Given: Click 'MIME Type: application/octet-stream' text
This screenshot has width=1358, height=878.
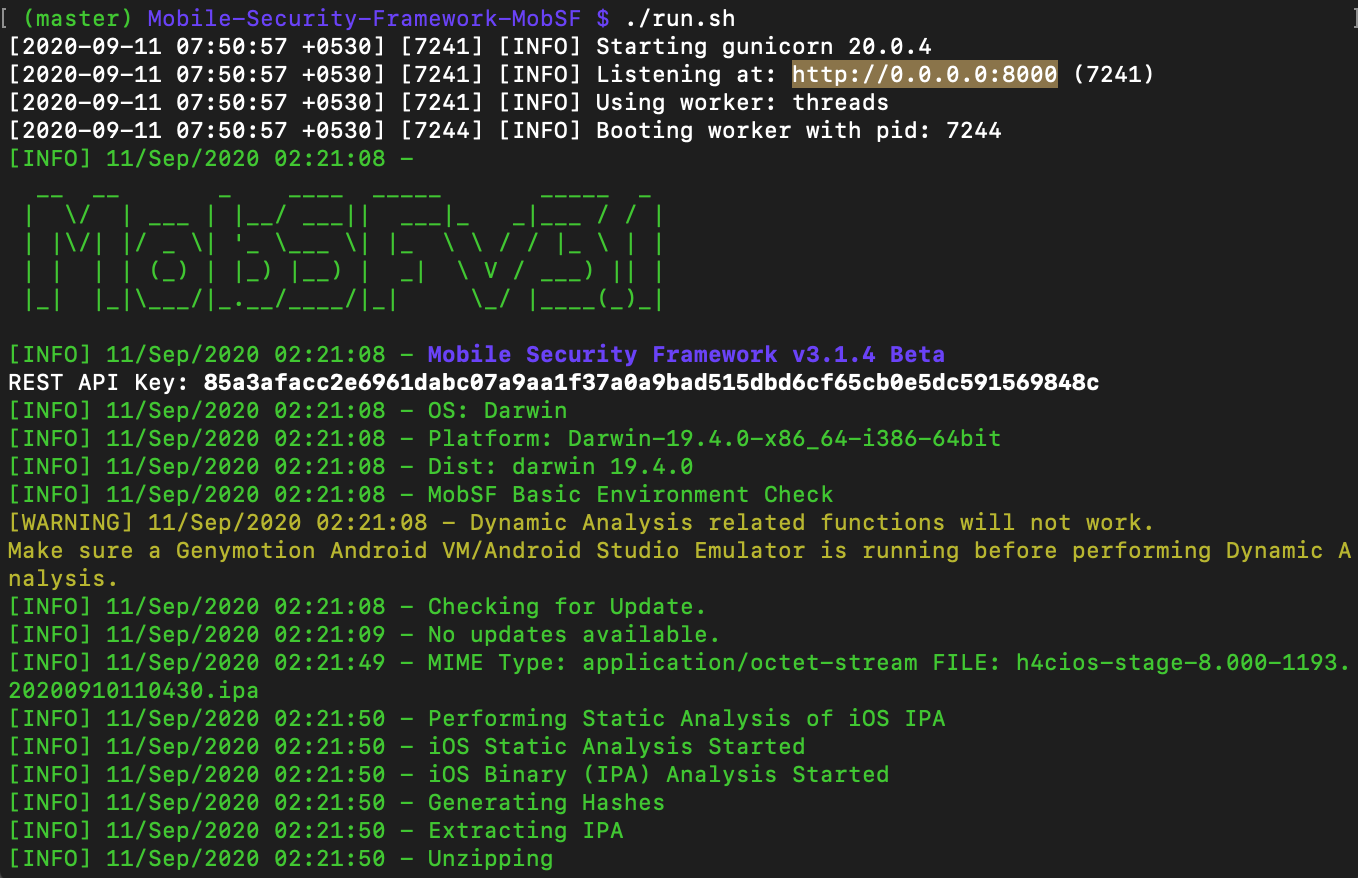Looking at the screenshot, I should pos(673,662).
